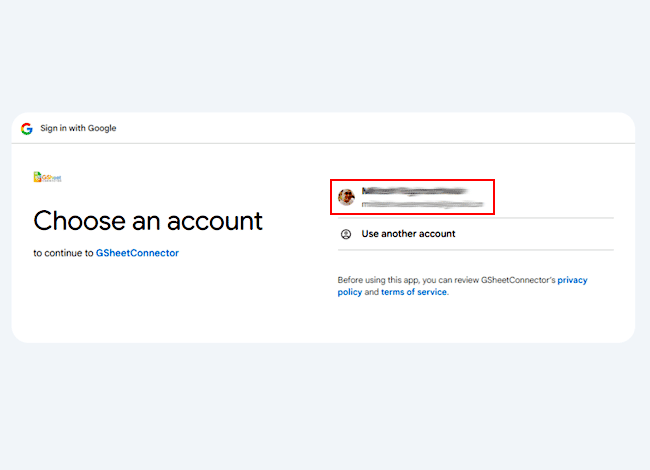Screen dimensions: 650x470
Task: Click the blurred account name text
Action: point(414,190)
